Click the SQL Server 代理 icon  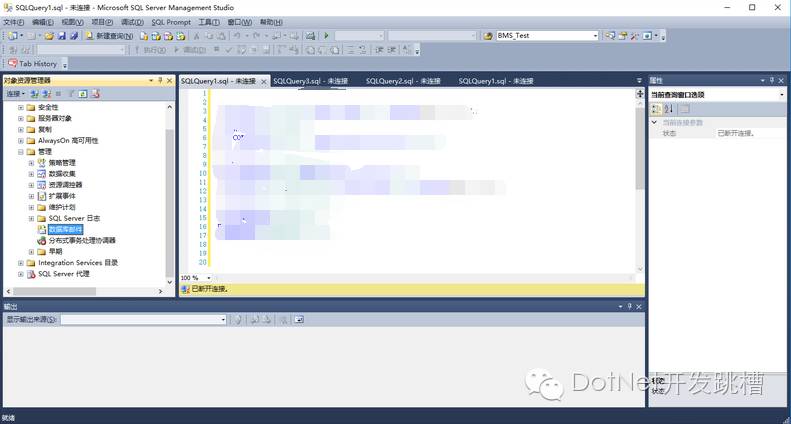click(31, 274)
